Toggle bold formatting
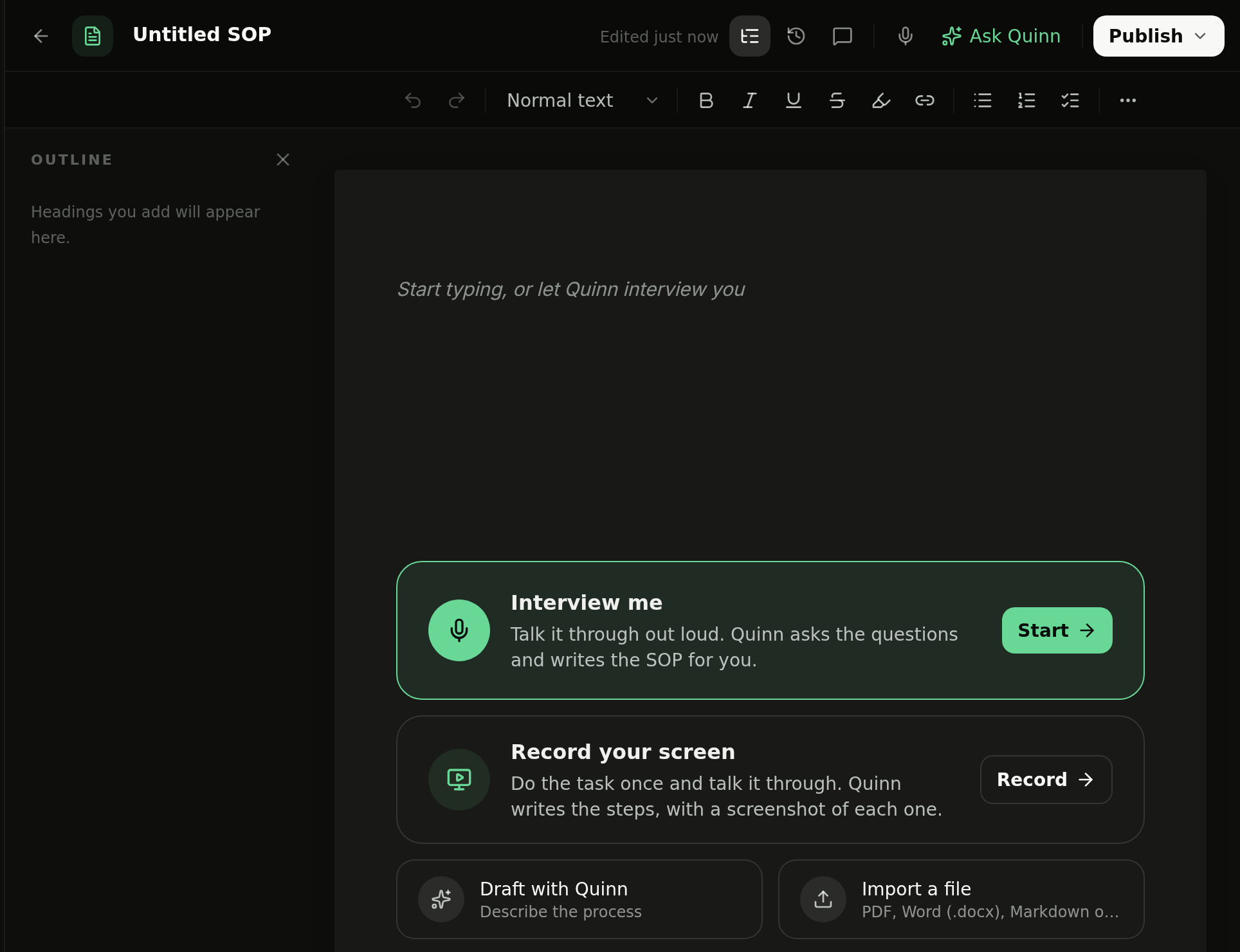 [x=706, y=100]
